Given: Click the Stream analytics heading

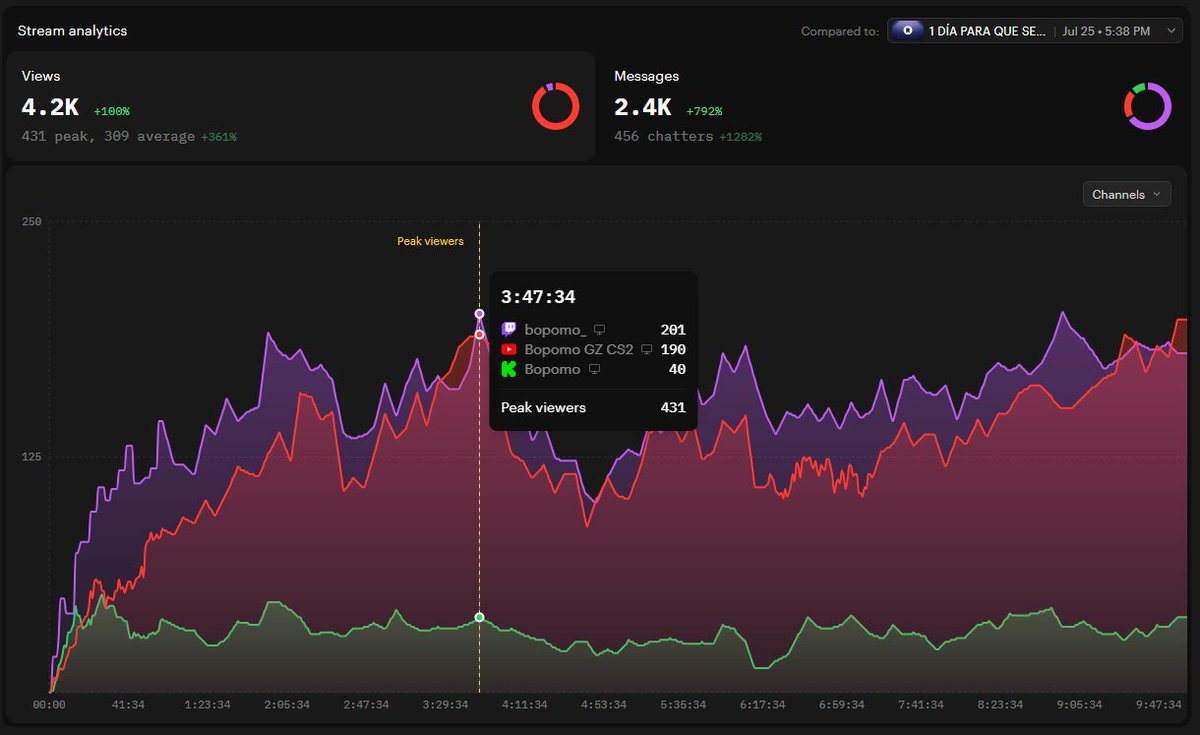Looking at the screenshot, I should (72, 31).
